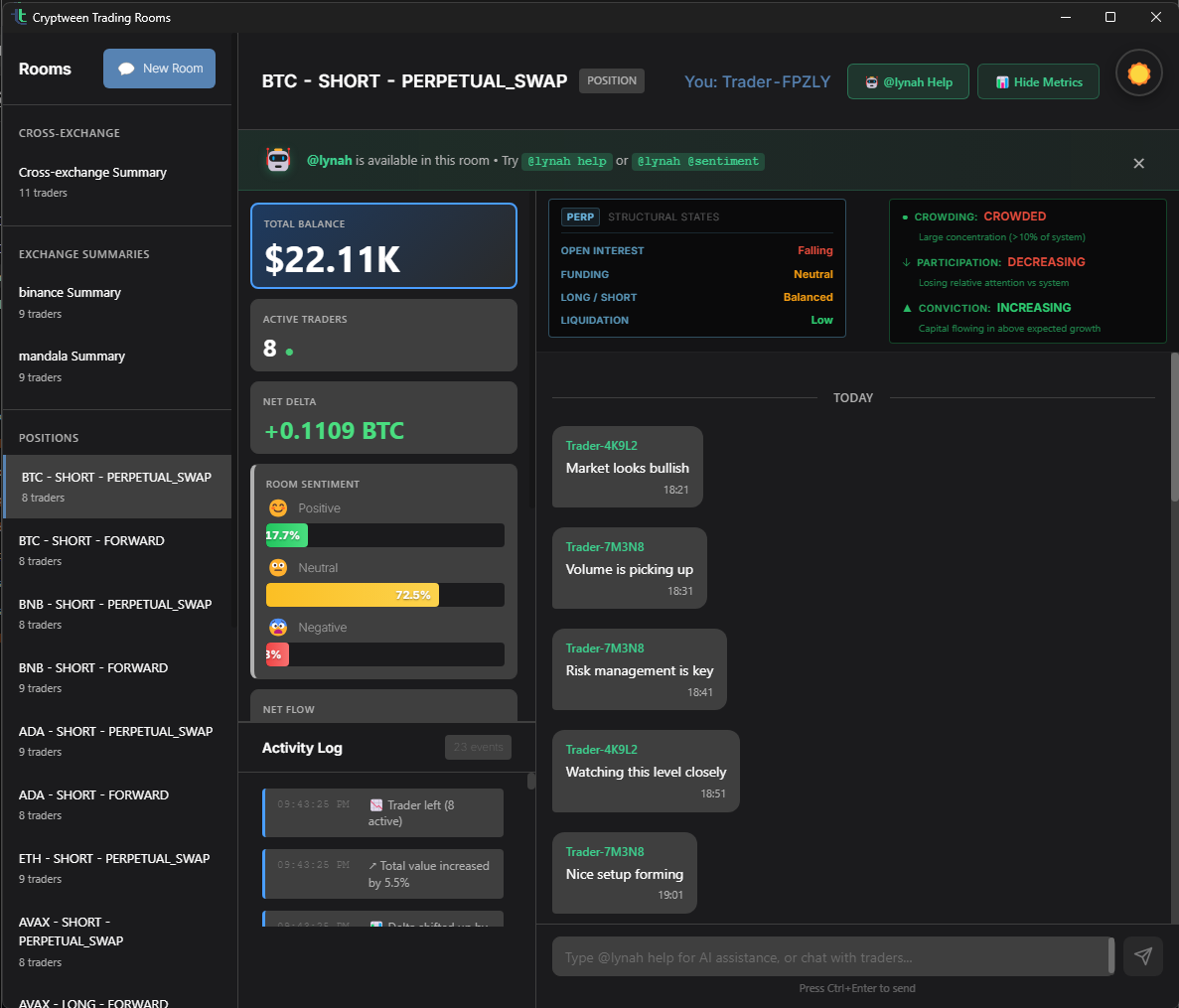Click Liquidation Low row
Image resolution: width=1179 pixels, height=1008 pixels.
coord(696,320)
